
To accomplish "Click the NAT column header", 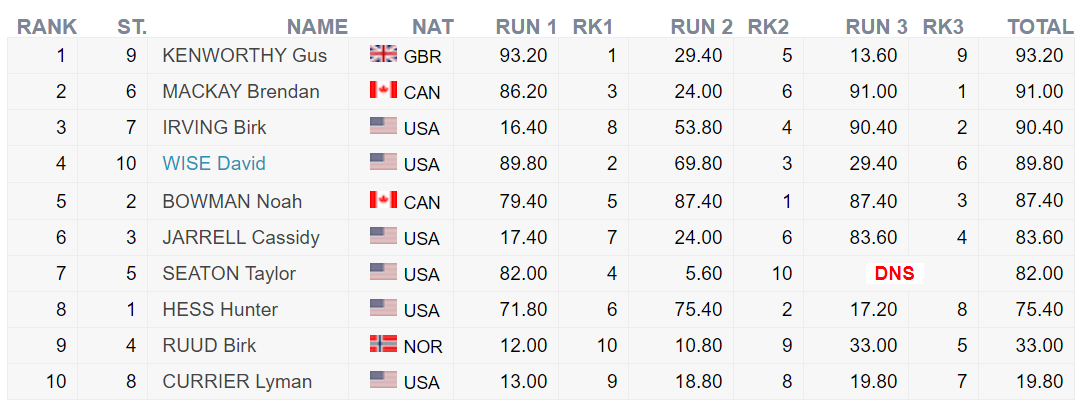I will (433, 27).
